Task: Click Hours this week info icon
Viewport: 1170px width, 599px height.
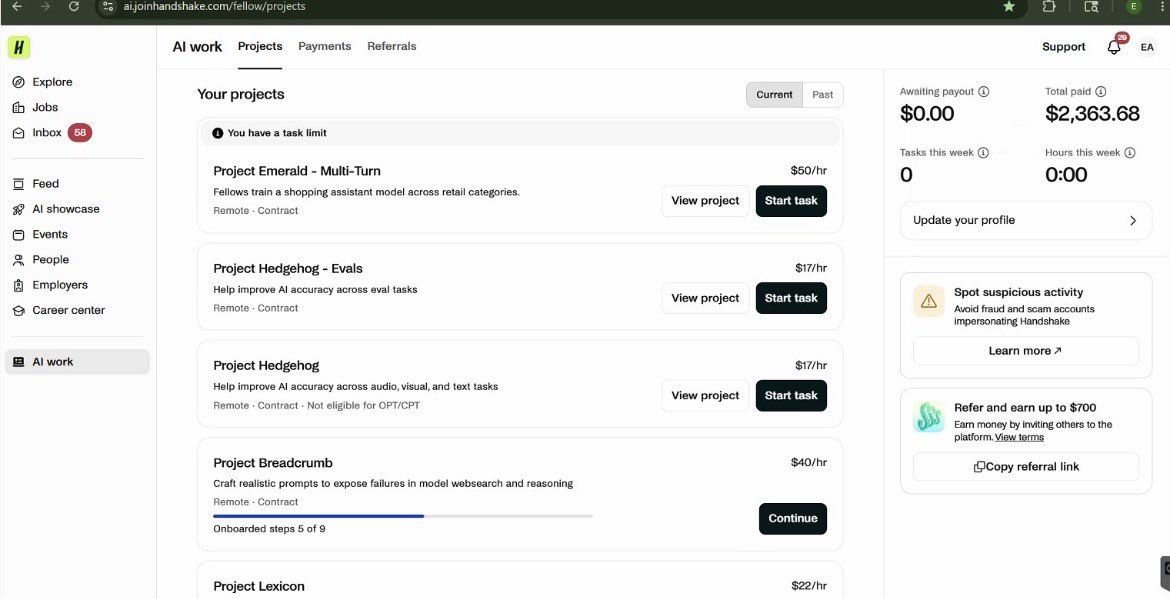Action: click(x=1130, y=153)
